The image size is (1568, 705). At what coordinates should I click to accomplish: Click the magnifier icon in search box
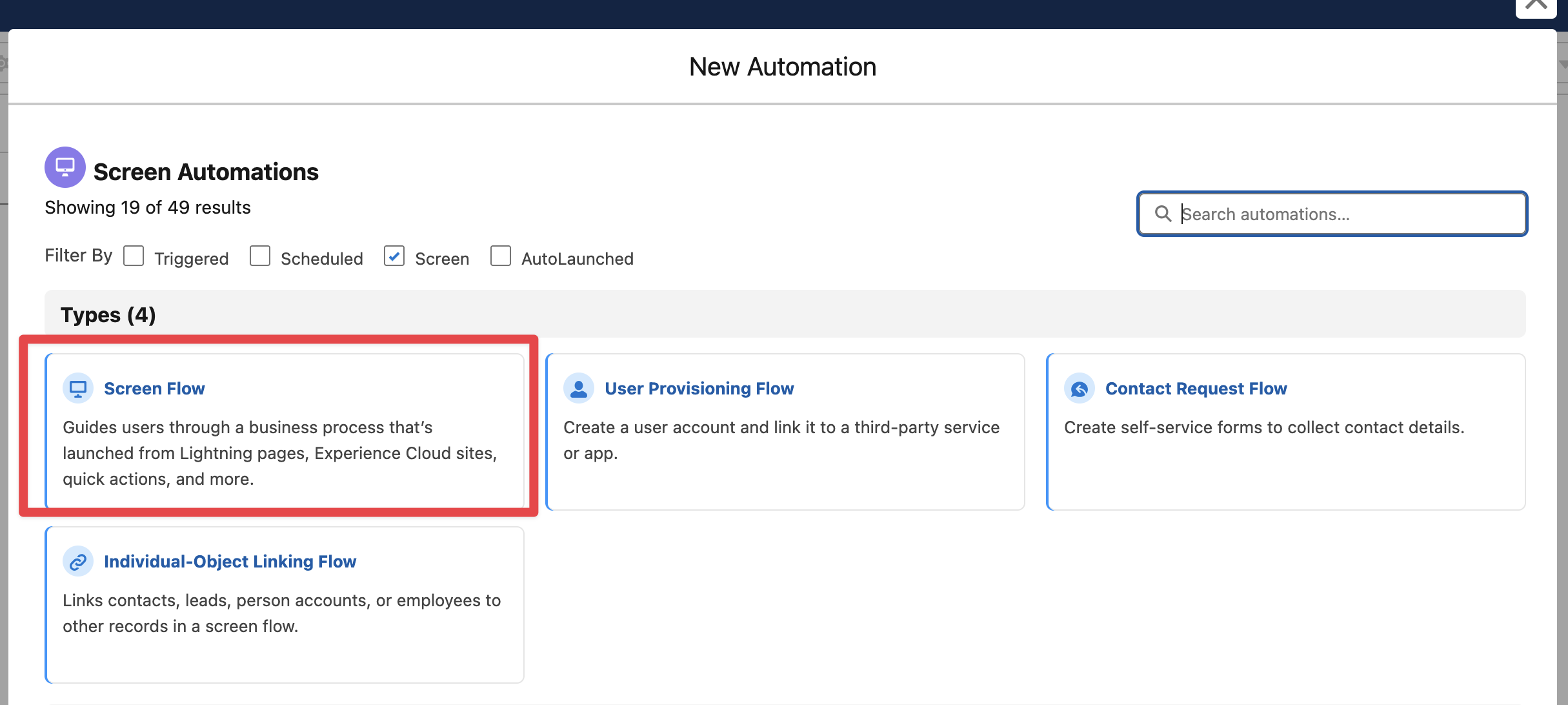pos(1163,214)
